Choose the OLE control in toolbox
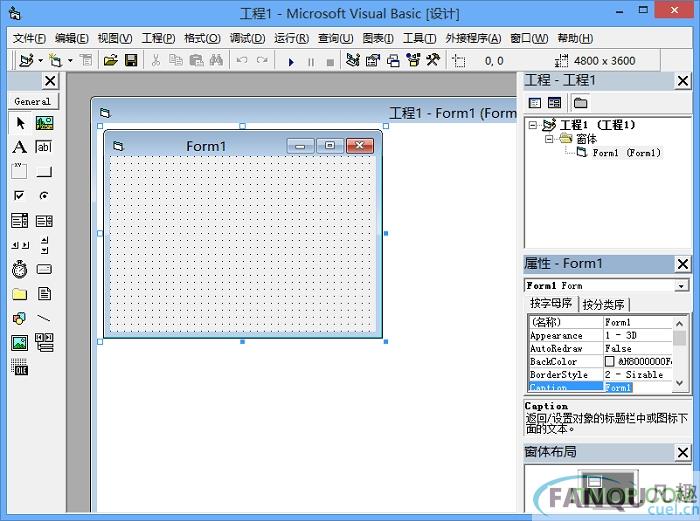Viewport: 700px width, 521px height. (19, 367)
